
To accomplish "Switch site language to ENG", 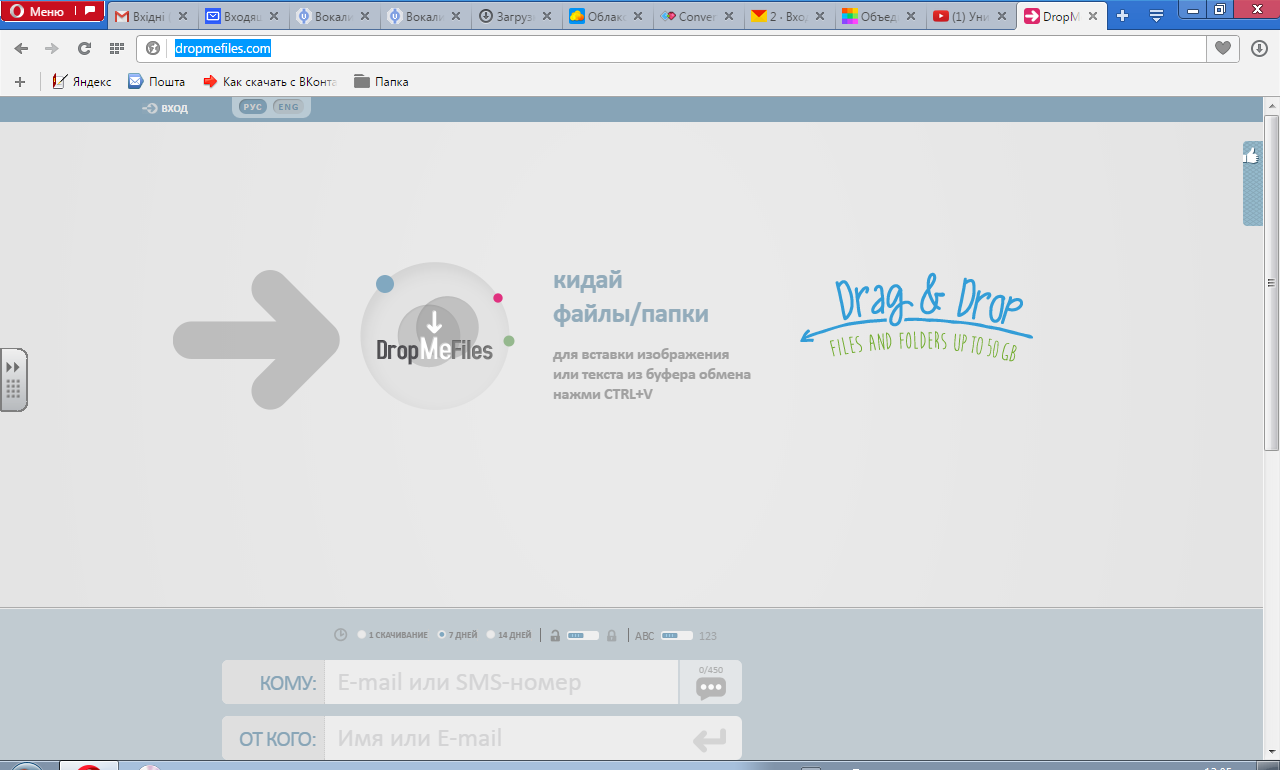I will pos(288,107).
